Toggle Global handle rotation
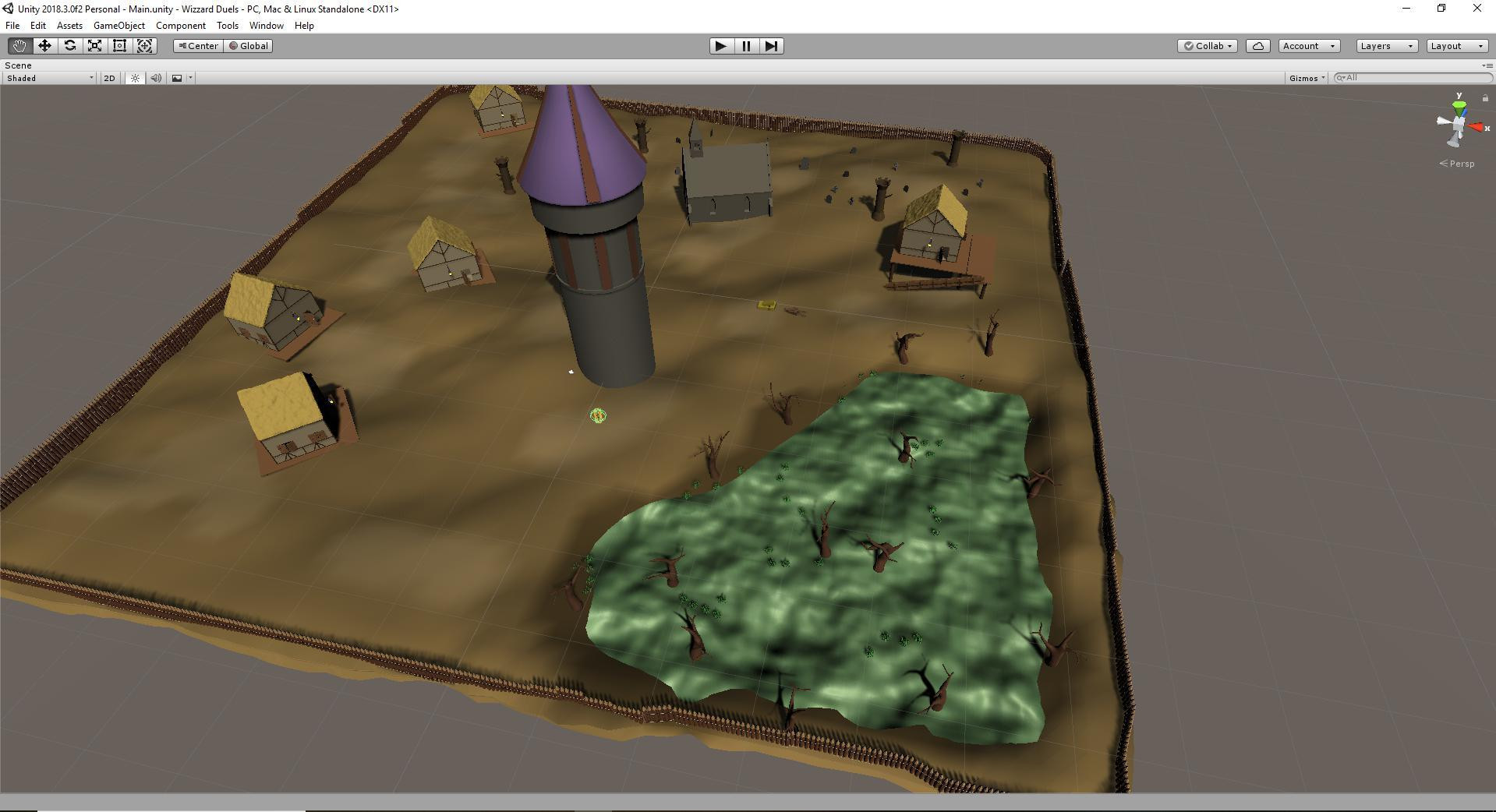This screenshot has height=812, width=1496. [248, 46]
